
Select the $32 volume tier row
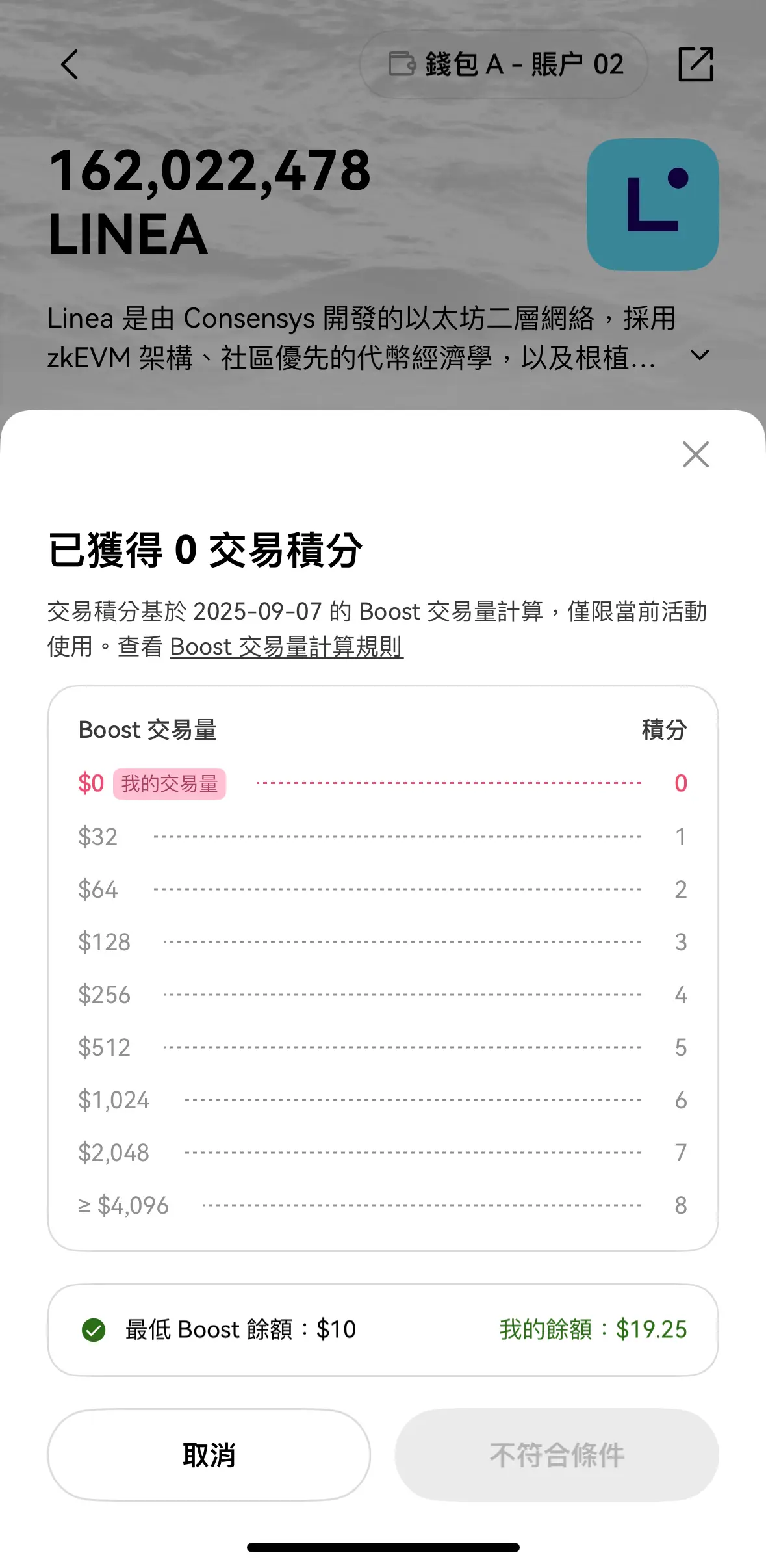pyautogui.click(x=383, y=837)
